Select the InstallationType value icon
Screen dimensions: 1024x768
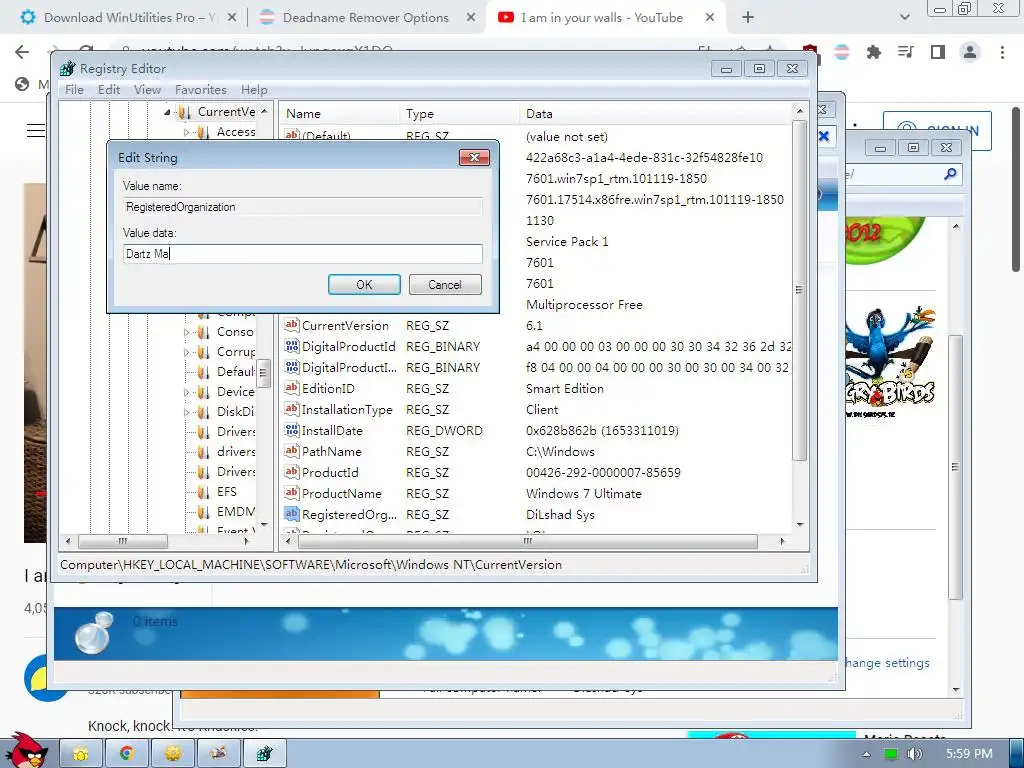(291, 409)
